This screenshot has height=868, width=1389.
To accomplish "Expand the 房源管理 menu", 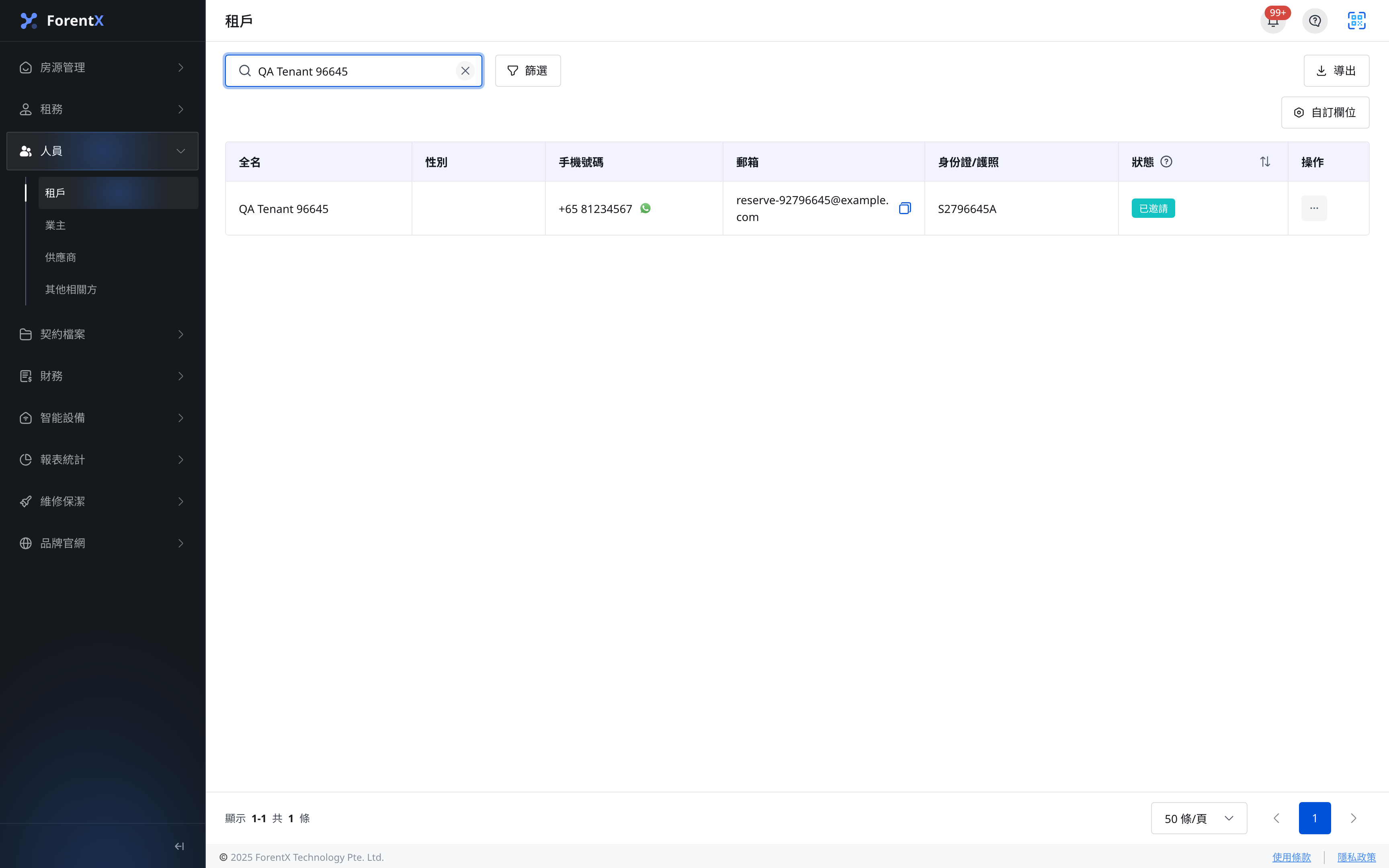I will [x=102, y=67].
